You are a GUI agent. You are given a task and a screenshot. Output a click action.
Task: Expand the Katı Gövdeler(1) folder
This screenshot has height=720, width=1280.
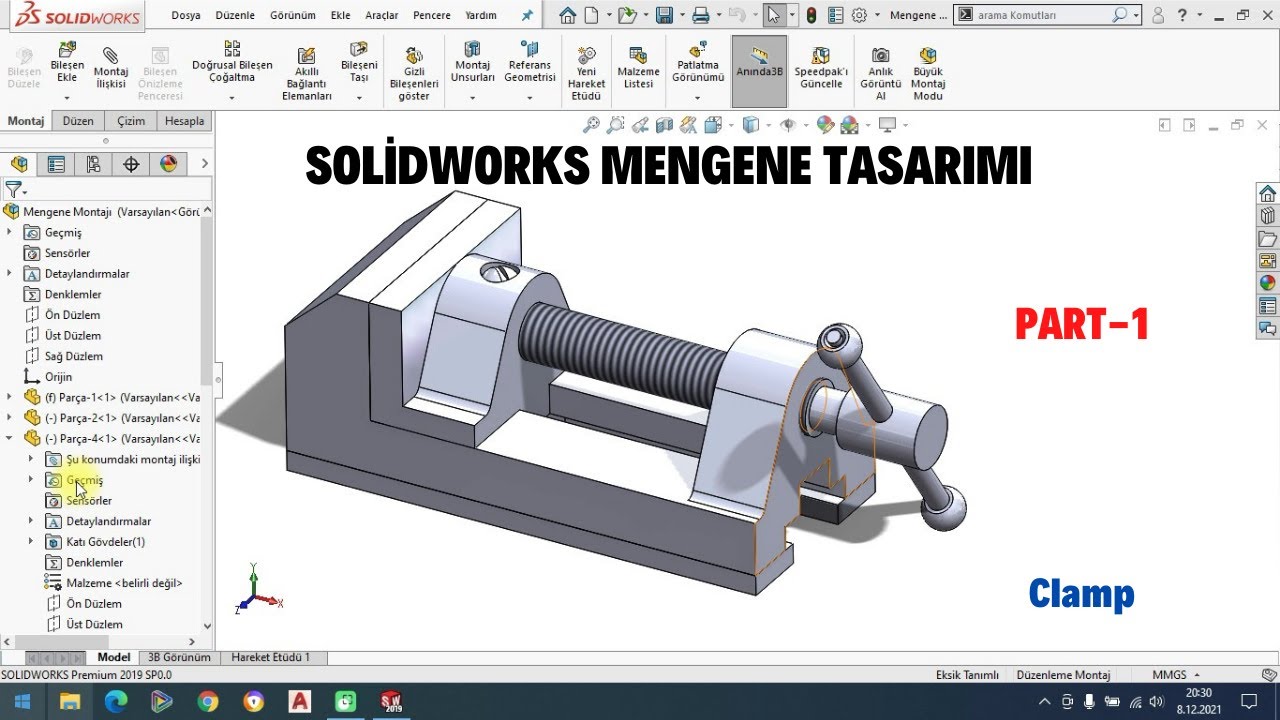tap(31, 542)
